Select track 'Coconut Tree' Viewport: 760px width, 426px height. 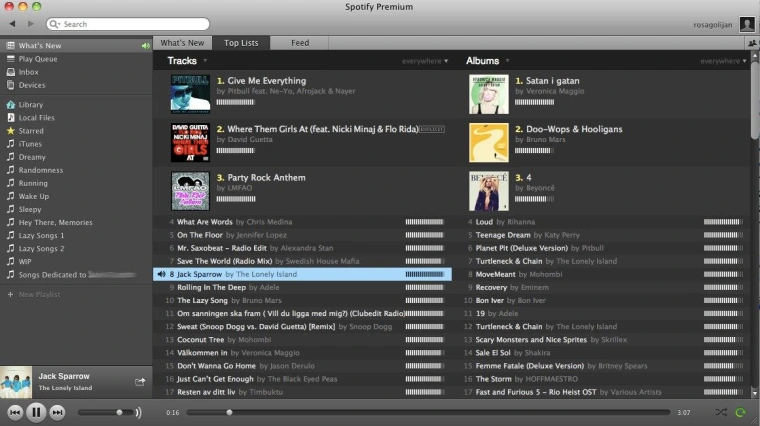(302, 340)
